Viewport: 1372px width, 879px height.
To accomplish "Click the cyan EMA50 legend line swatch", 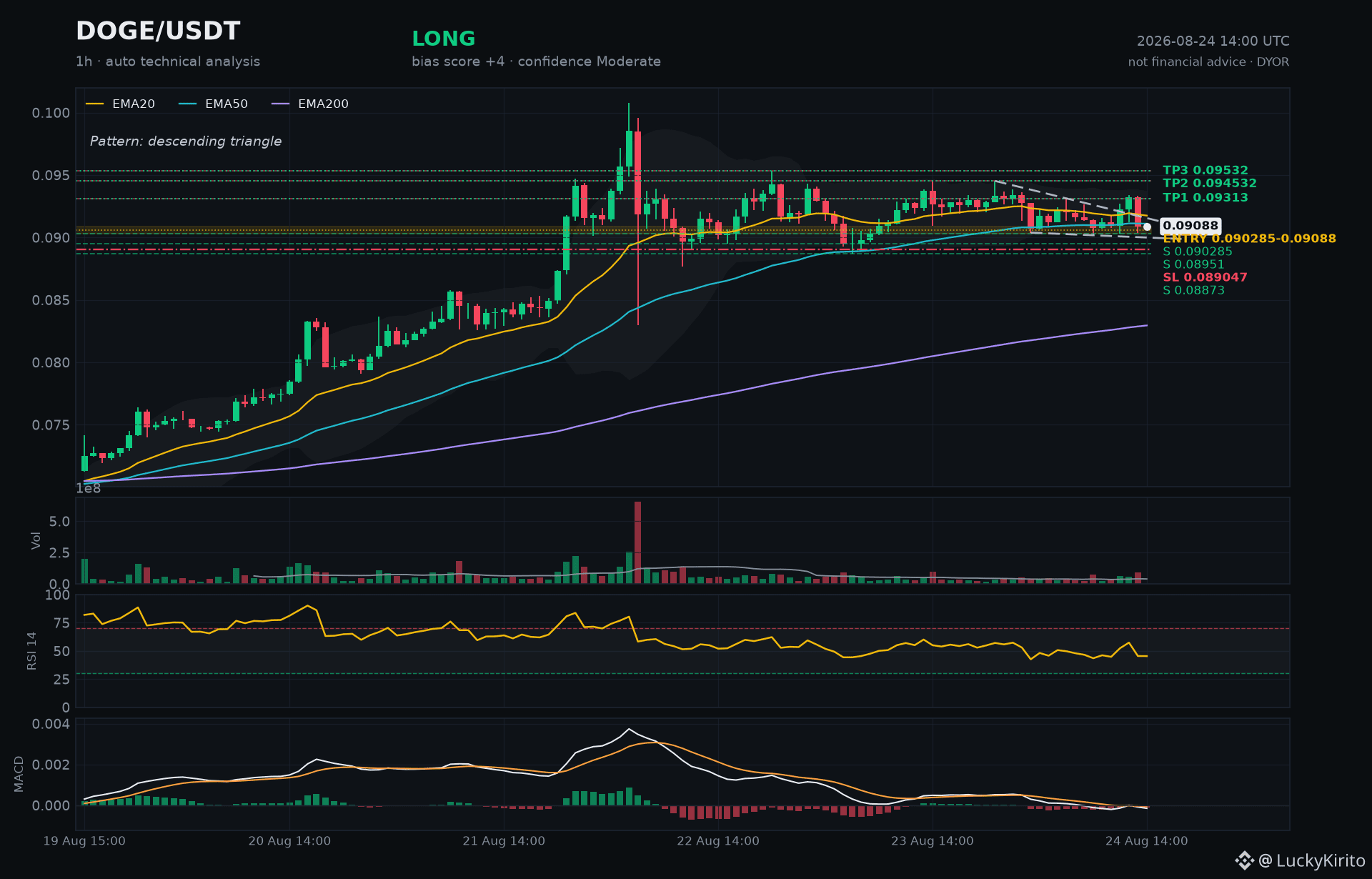I will pyautogui.click(x=188, y=104).
